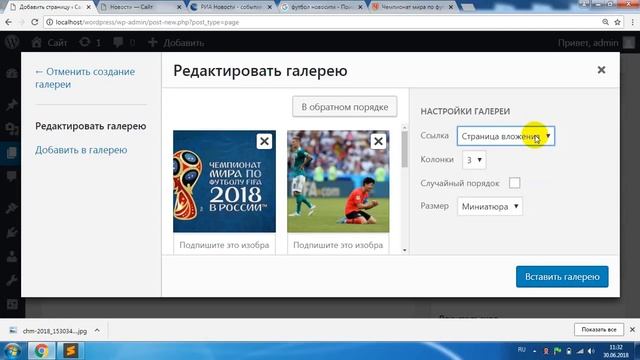Click the browser back arrow

point(9,22)
